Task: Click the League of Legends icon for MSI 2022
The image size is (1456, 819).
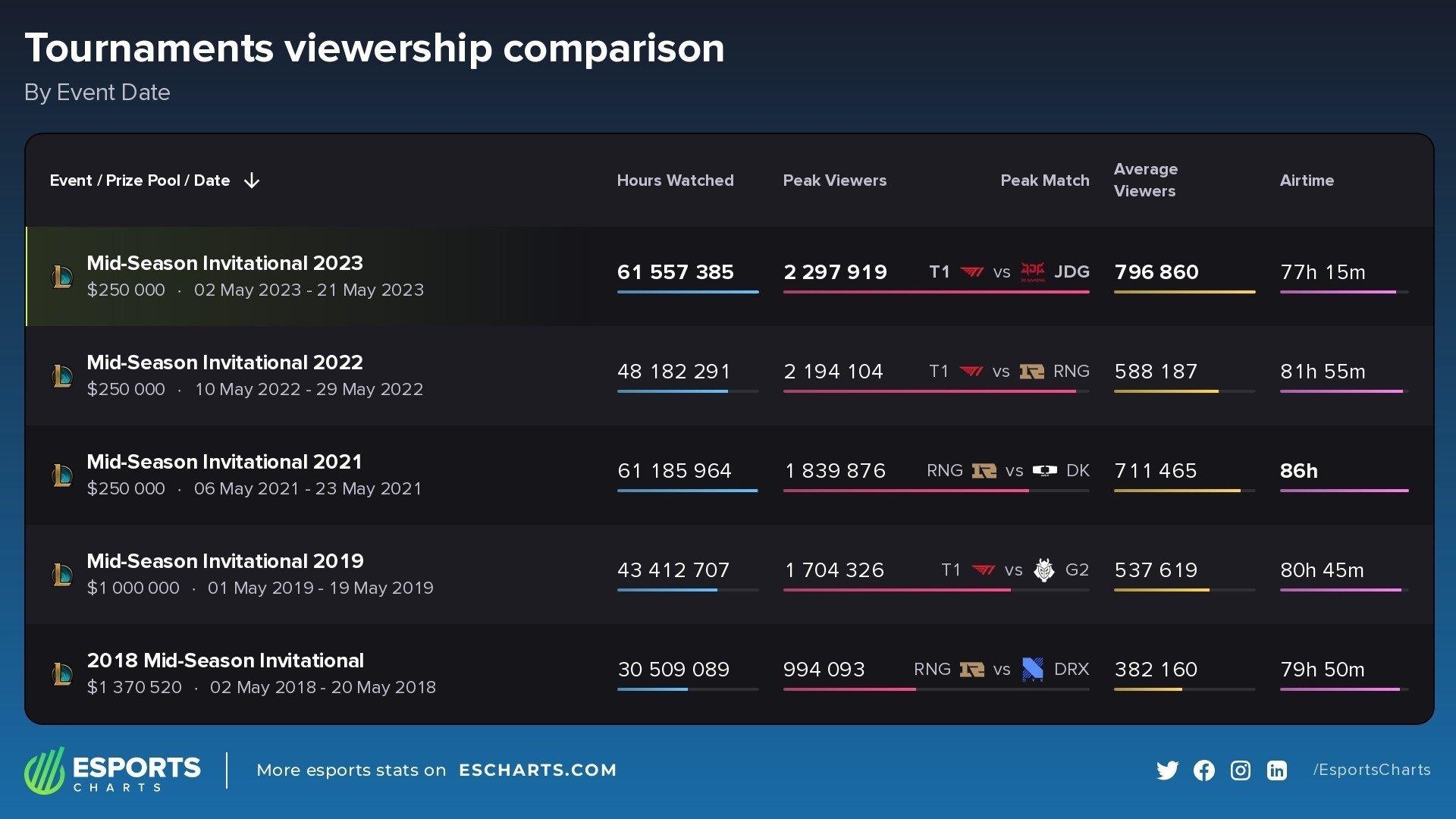Action: [61, 376]
